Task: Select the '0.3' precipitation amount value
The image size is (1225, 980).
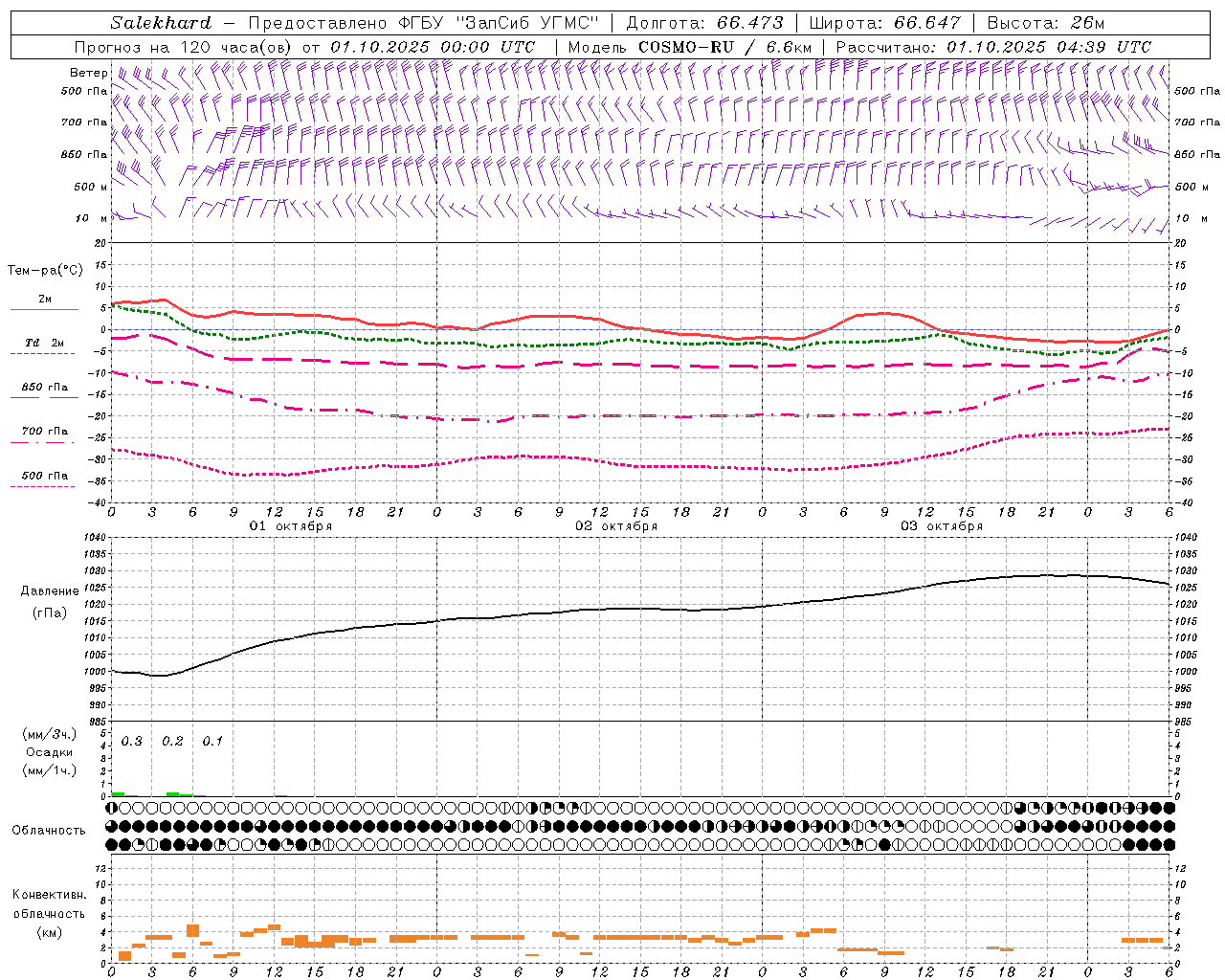Action: point(132,742)
